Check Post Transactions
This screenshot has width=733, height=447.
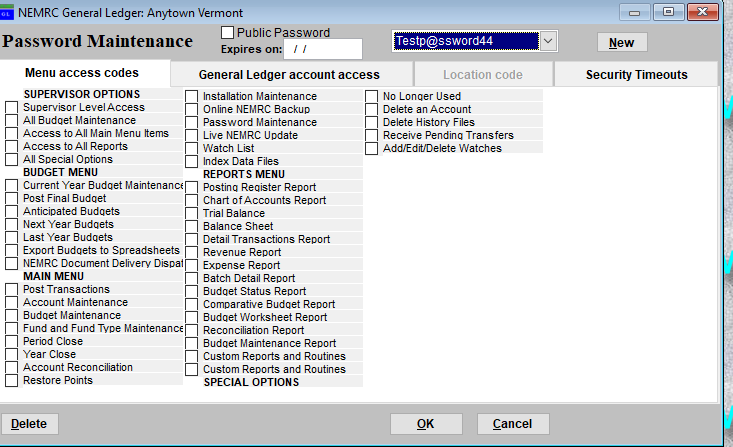coord(12,289)
